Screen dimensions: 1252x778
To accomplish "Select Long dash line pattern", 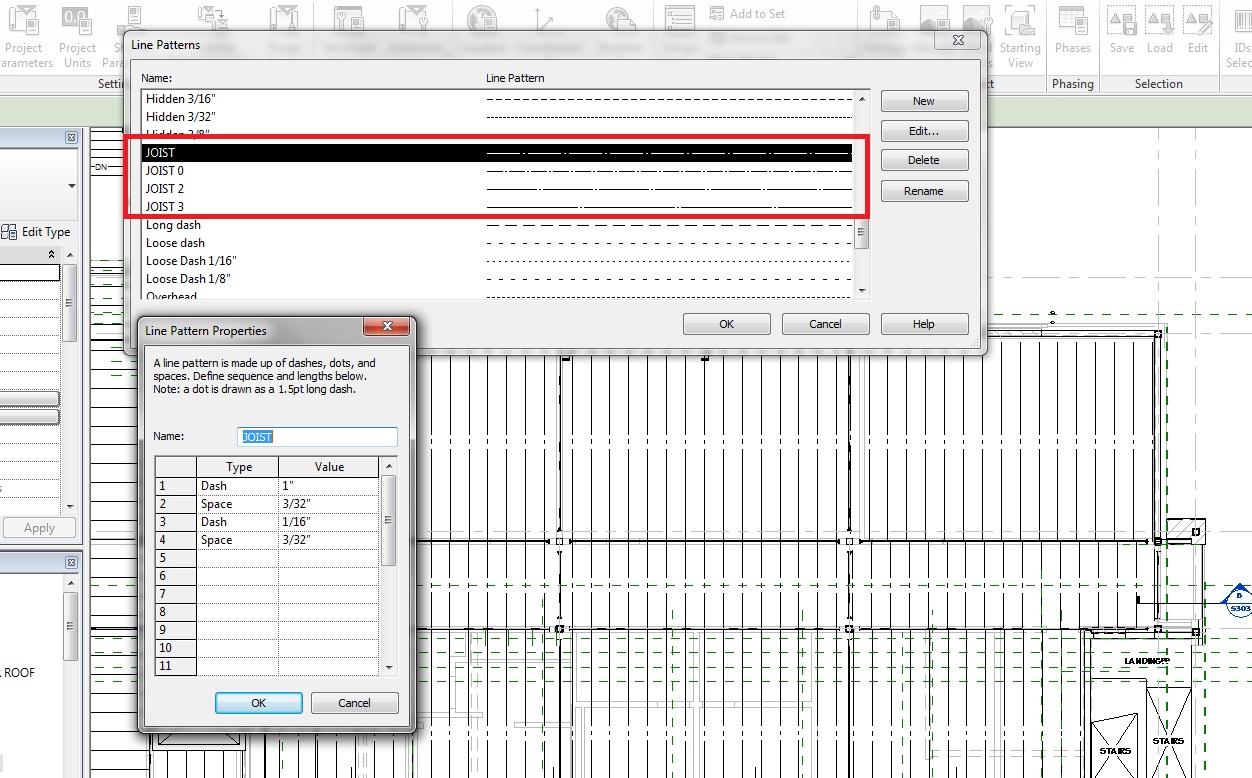I will click(497, 225).
